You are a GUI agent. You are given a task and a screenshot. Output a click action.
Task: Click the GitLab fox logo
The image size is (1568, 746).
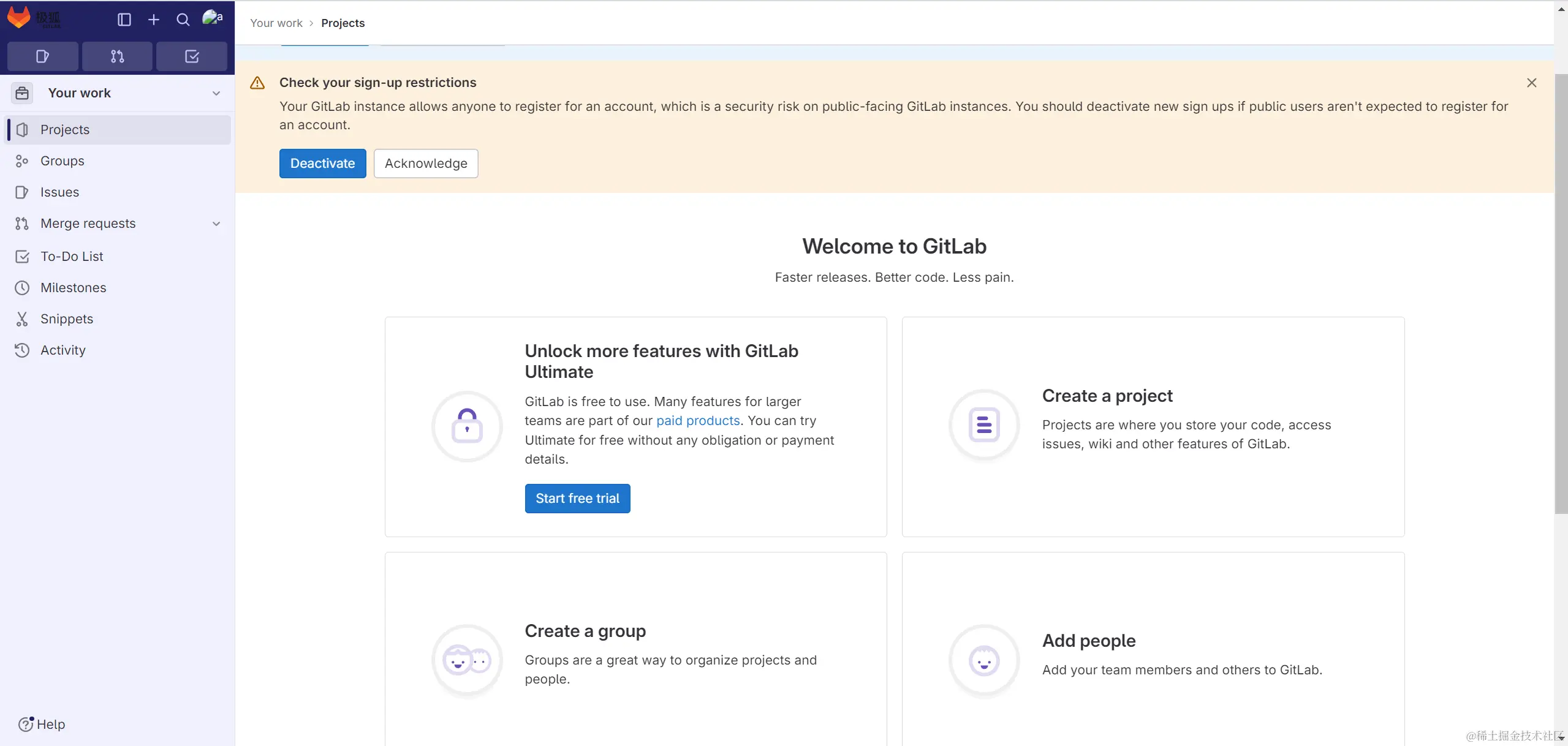pyautogui.click(x=19, y=18)
